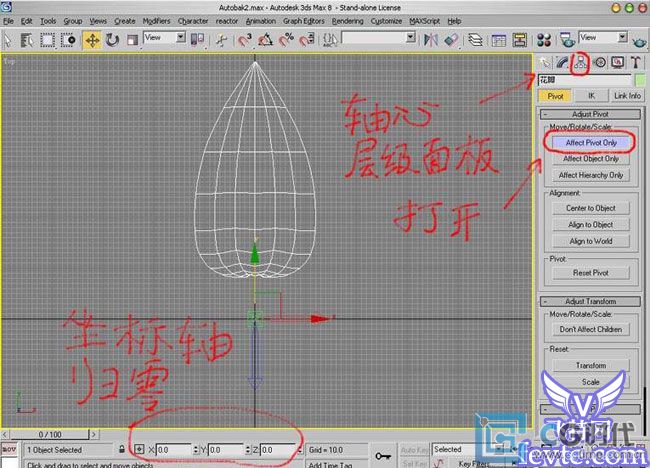Image resolution: width=650 pixels, height=468 pixels.
Task: Click the object color swatch
Action: (x=639, y=79)
